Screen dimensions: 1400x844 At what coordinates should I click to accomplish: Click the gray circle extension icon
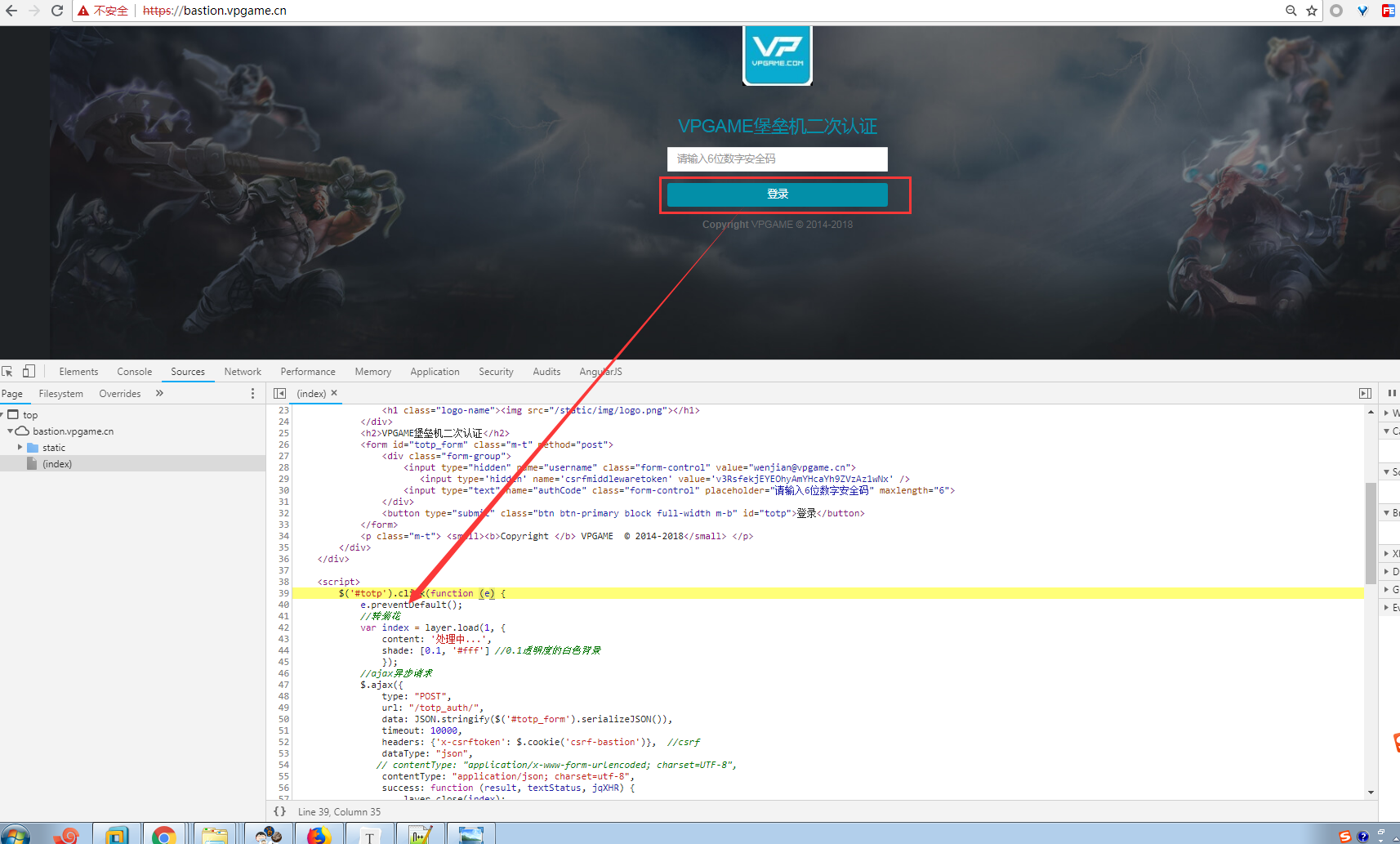pyautogui.click(x=1336, y=11)
